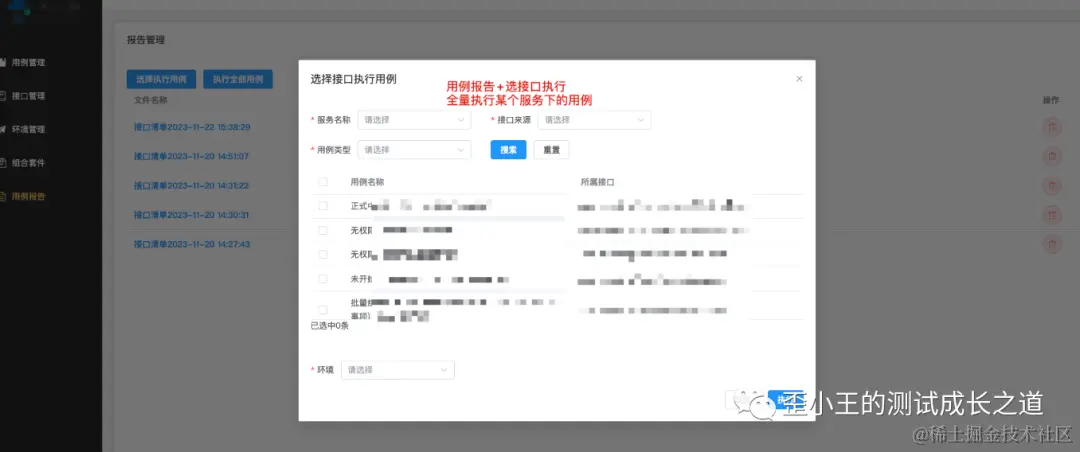Screen dimensions: 1080x452
Task: Click the 报告管理 page heading
Action: tap(145, 40)
